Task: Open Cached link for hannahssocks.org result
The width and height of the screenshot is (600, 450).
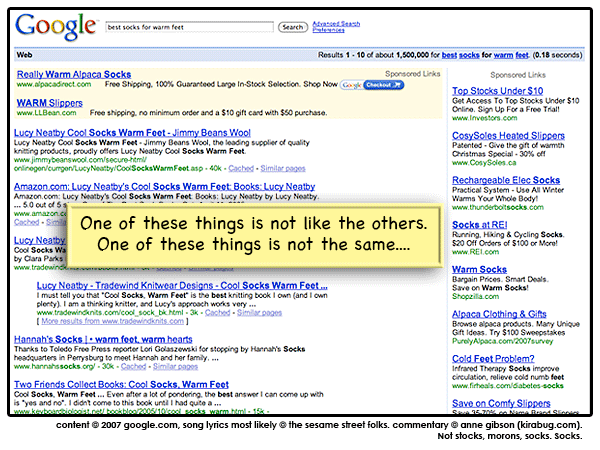Action: [x=133, y=367]
